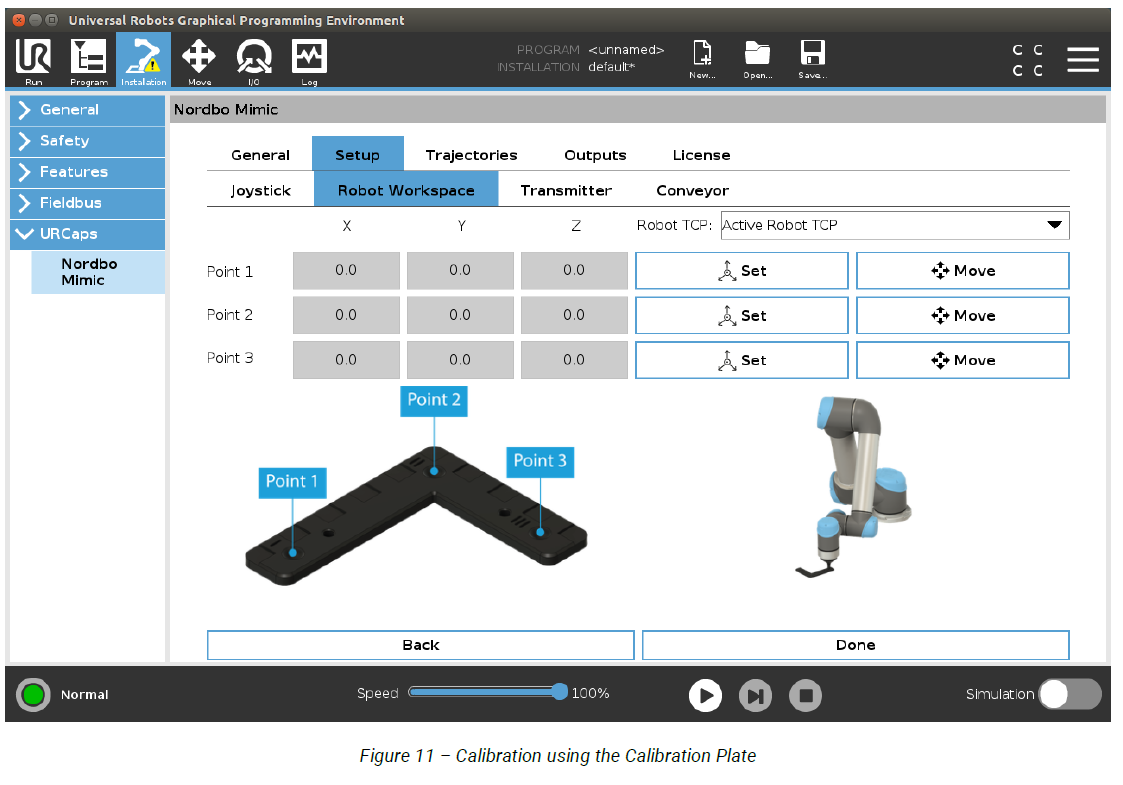The width and height of the screenshot is (1123, 785).
Task: Switch to the General tab in Nordbo Mimic
Action: point(260,155)
